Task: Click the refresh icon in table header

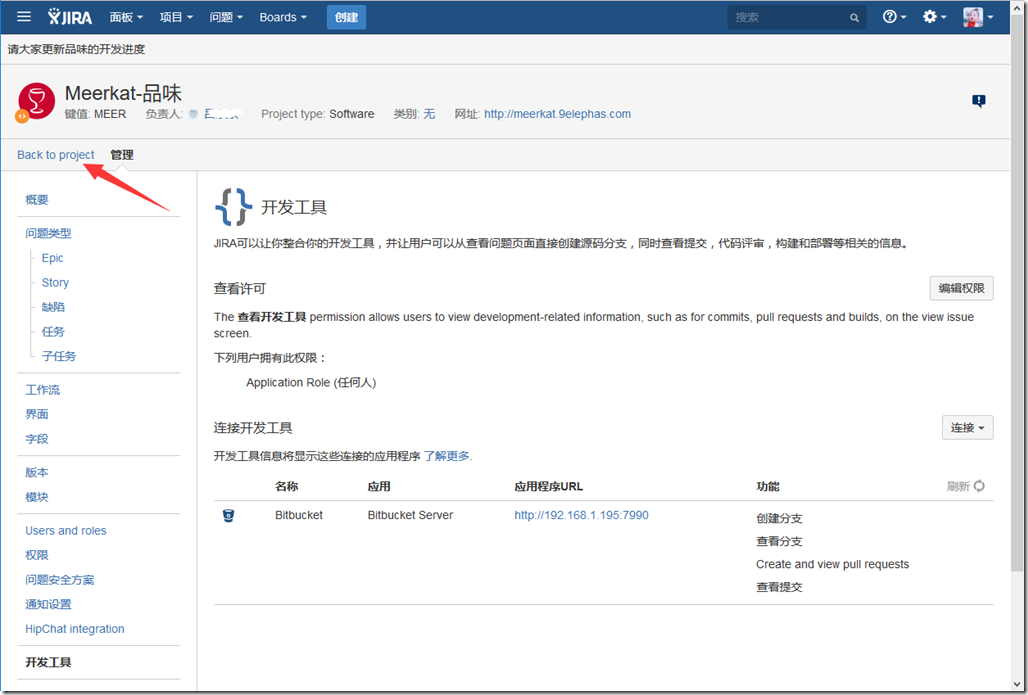Action: tap(979, 486)
